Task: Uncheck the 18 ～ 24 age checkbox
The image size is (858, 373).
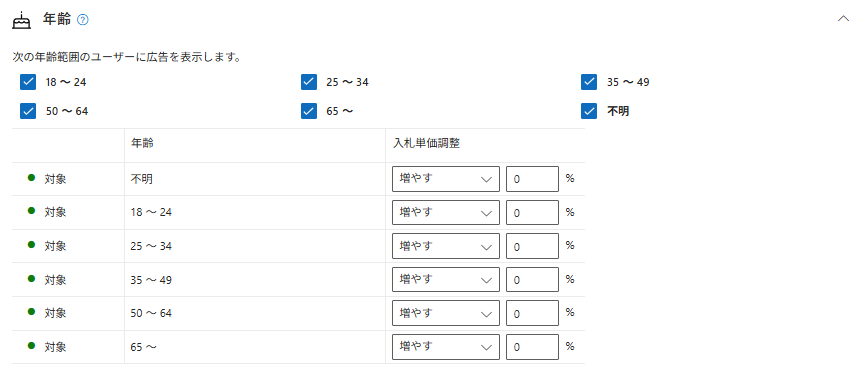Action: (x=28, y=82)
